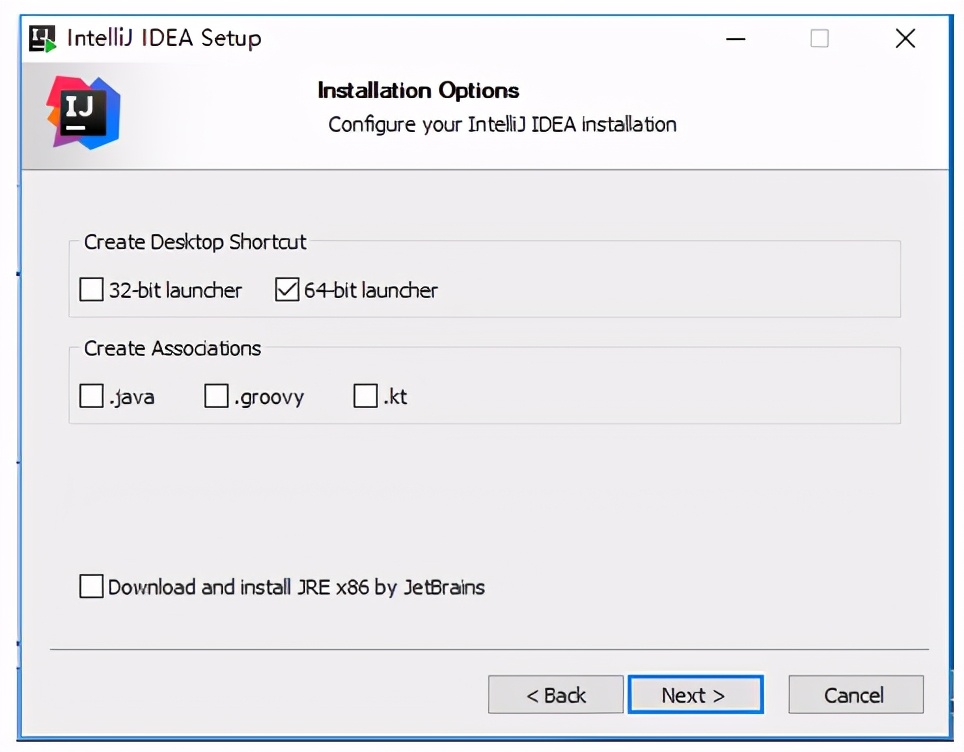The height and width of the screenshot is (752, 964).
Task: Click the IntelliJ IDEA title bar icon
Action: 43,39
